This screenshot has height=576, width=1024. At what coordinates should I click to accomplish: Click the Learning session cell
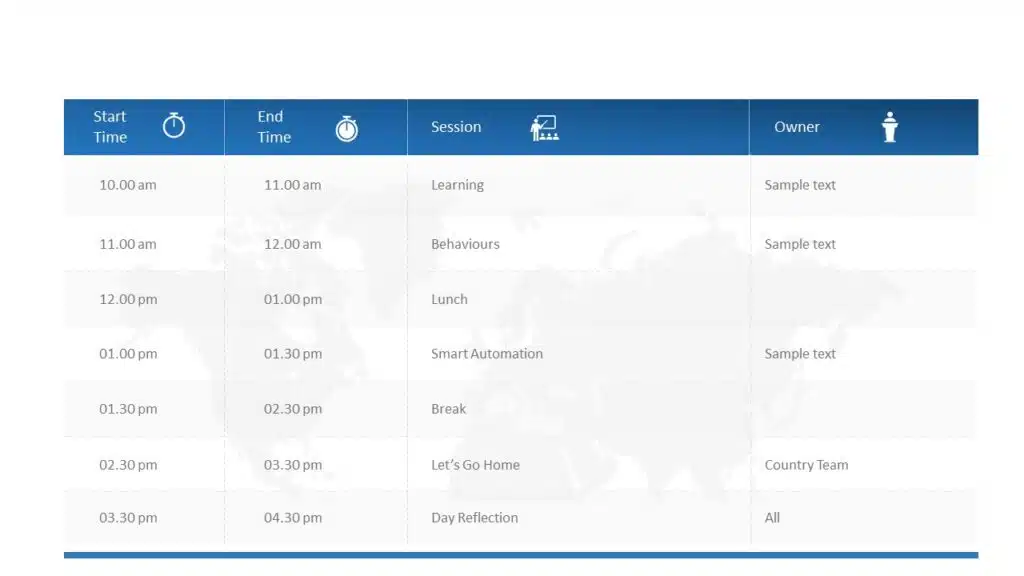click(x=457, y=185)
